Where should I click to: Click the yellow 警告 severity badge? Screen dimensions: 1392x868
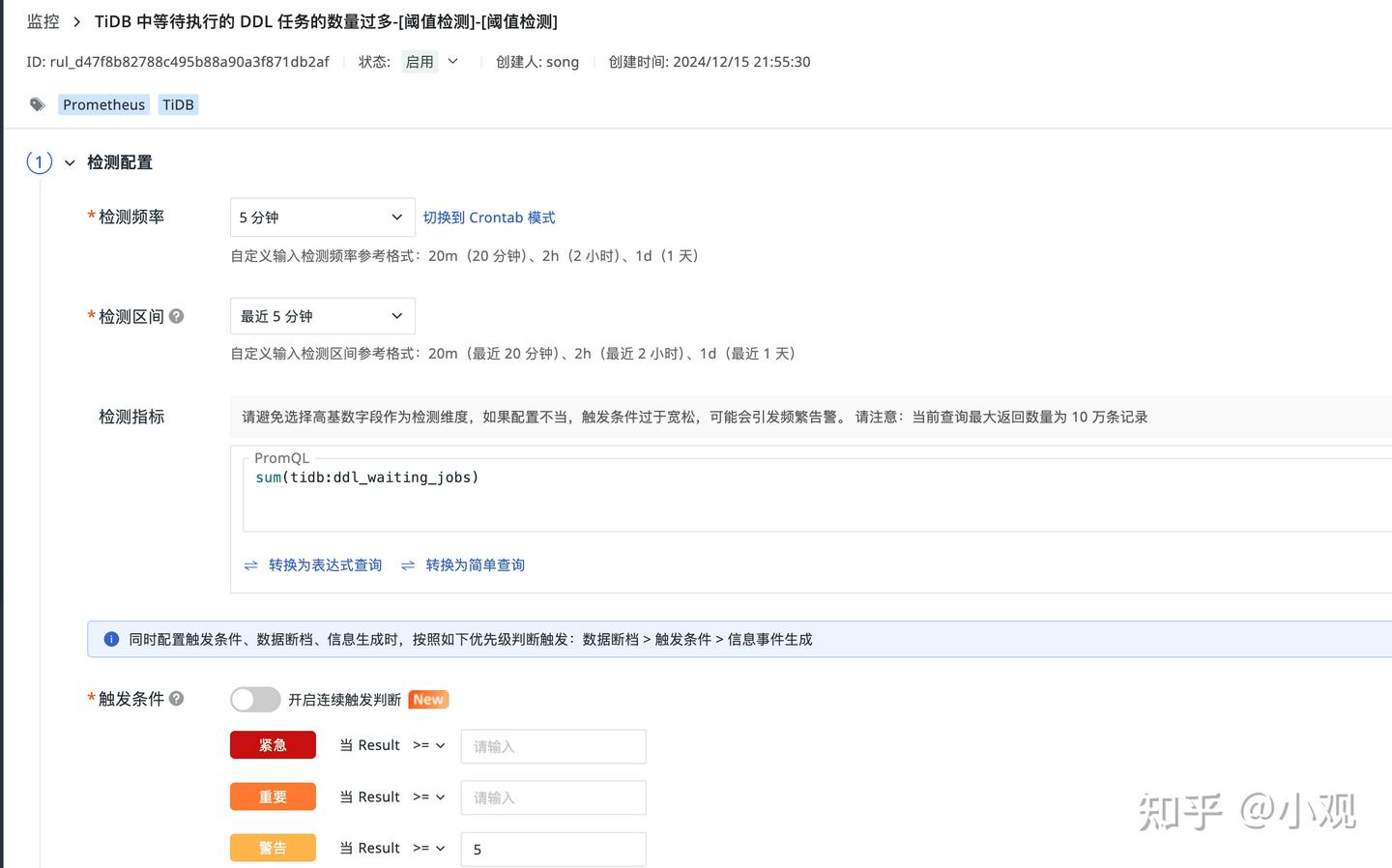(x=273, y=847)
